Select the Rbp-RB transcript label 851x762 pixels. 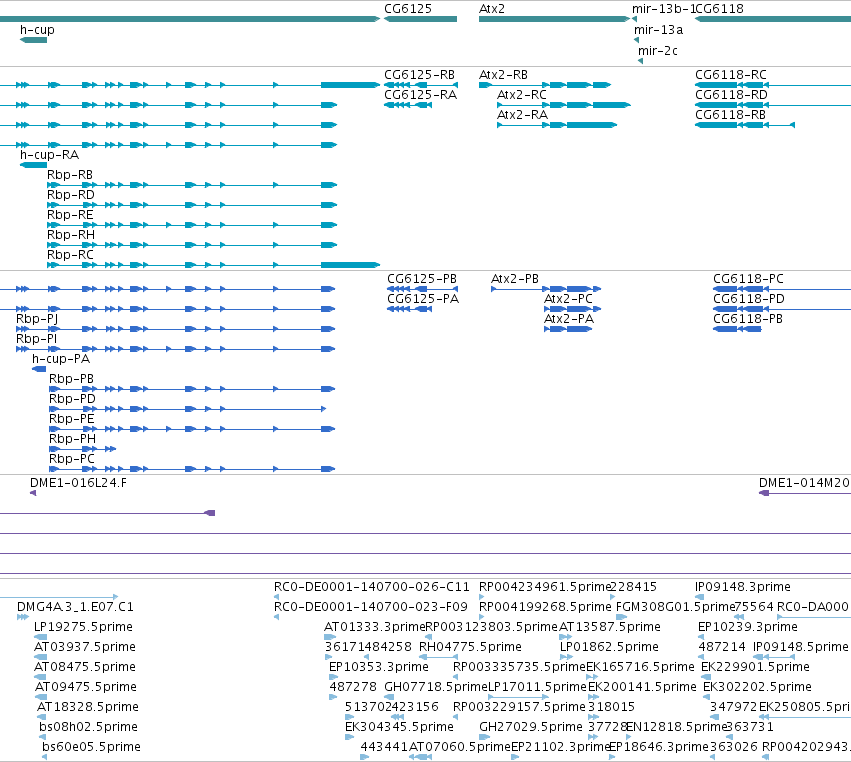(70, 175)
